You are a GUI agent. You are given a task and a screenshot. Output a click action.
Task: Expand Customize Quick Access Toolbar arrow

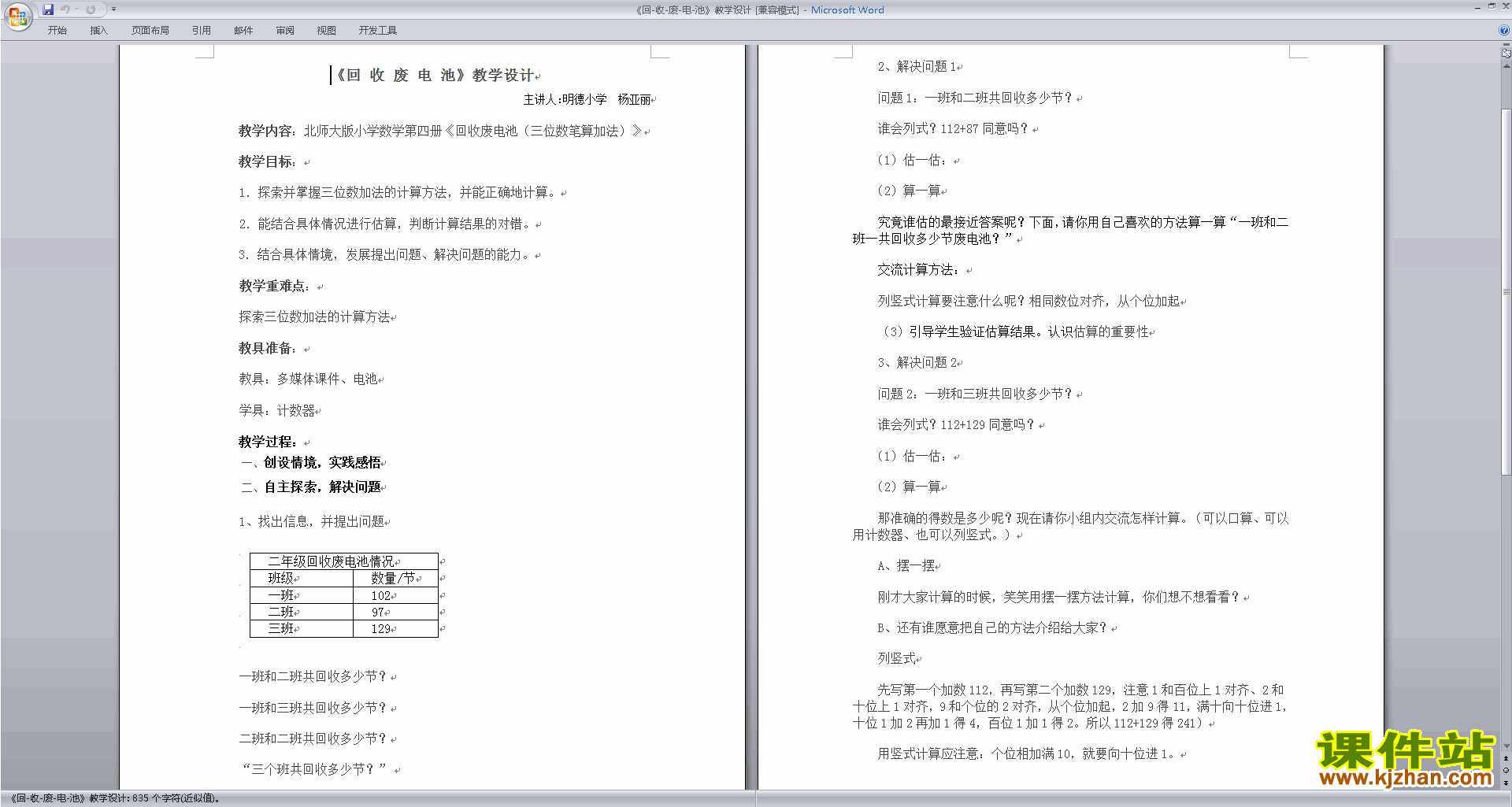coord(113,9)
